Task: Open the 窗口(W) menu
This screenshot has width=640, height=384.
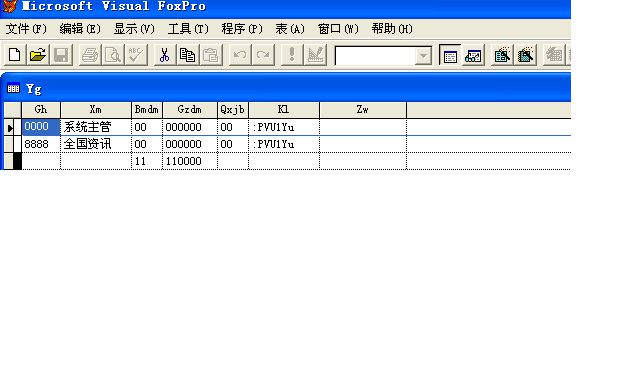Action: [338, 29]
